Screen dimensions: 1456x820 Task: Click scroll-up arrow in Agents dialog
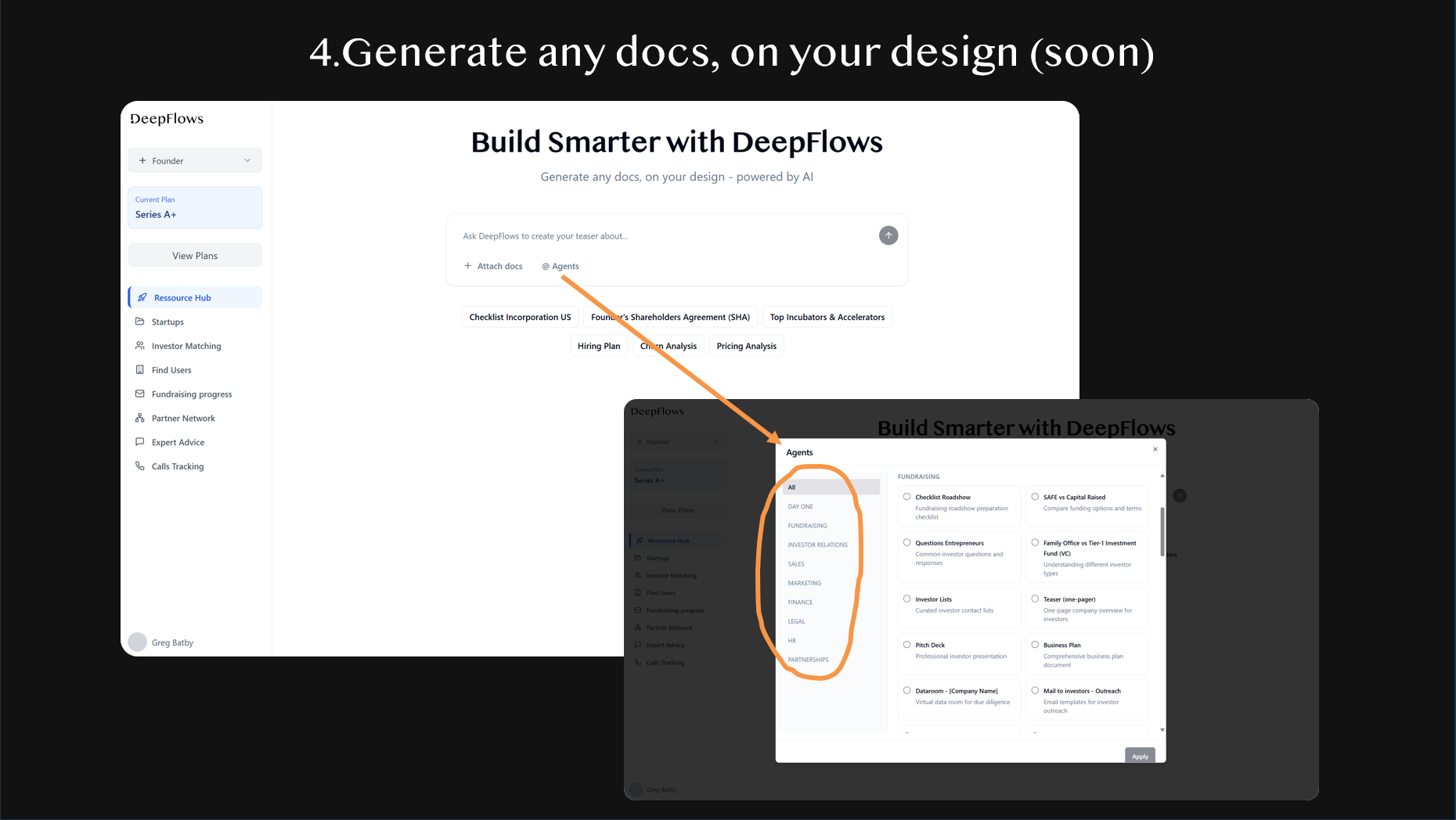pos(1162,475)
